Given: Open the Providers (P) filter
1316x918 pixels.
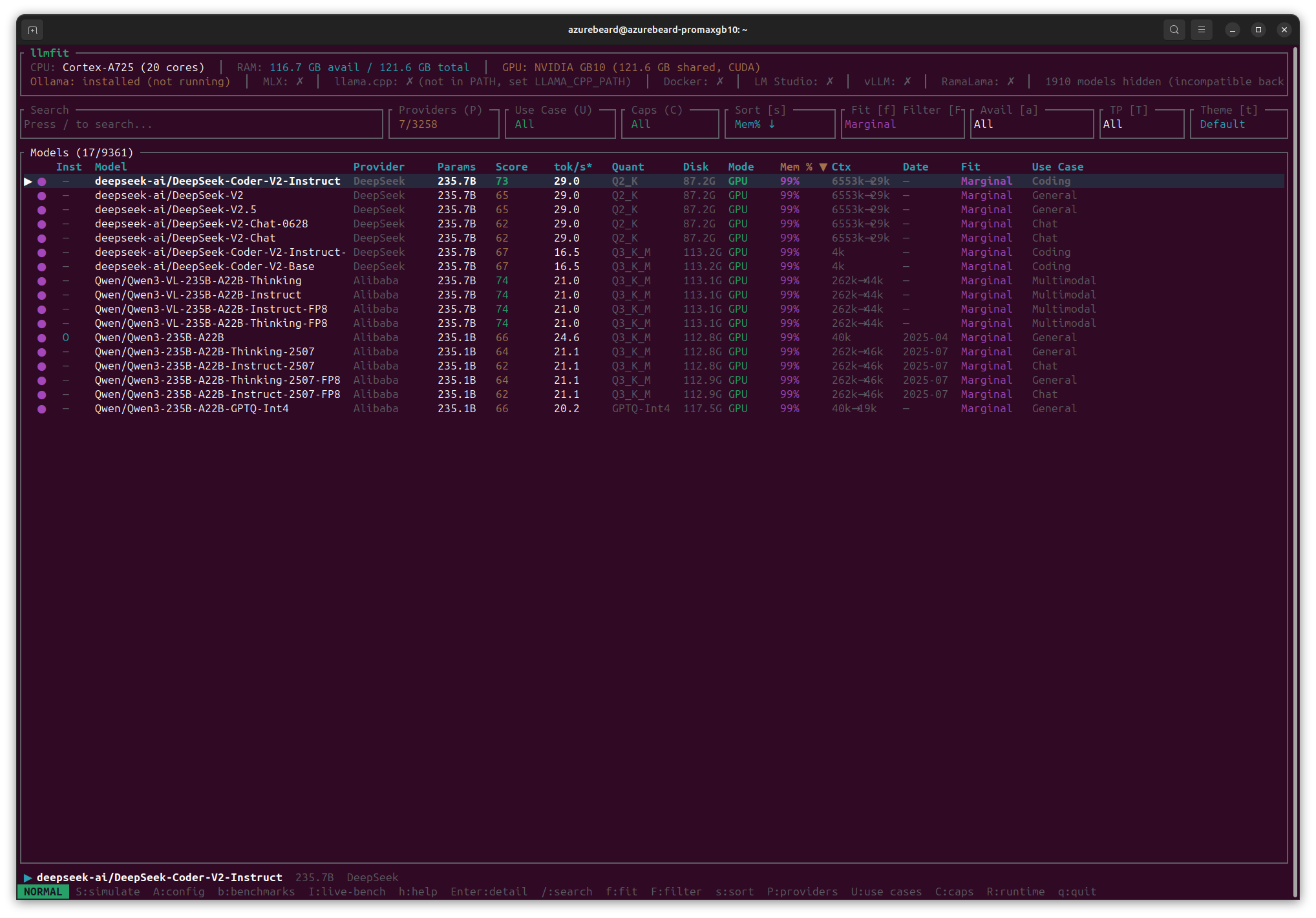Looking at the screenshot, I should pyautogui.click(x=444, y=124).
